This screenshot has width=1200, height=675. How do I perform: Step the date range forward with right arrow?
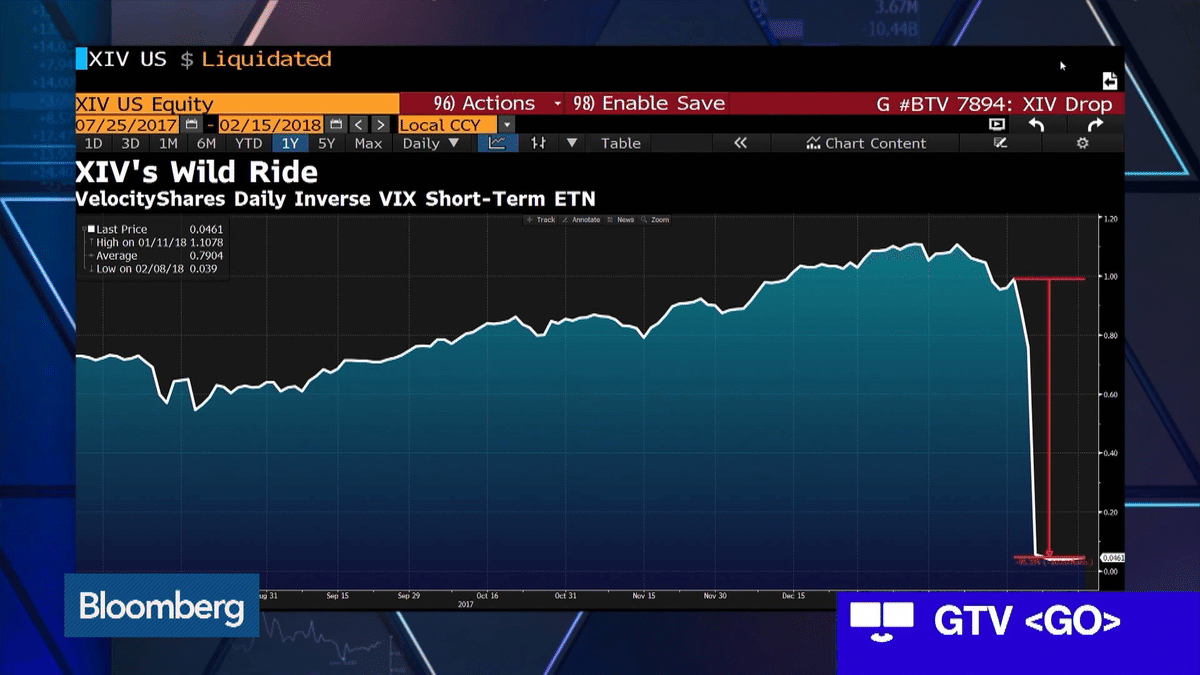[380, 125]
